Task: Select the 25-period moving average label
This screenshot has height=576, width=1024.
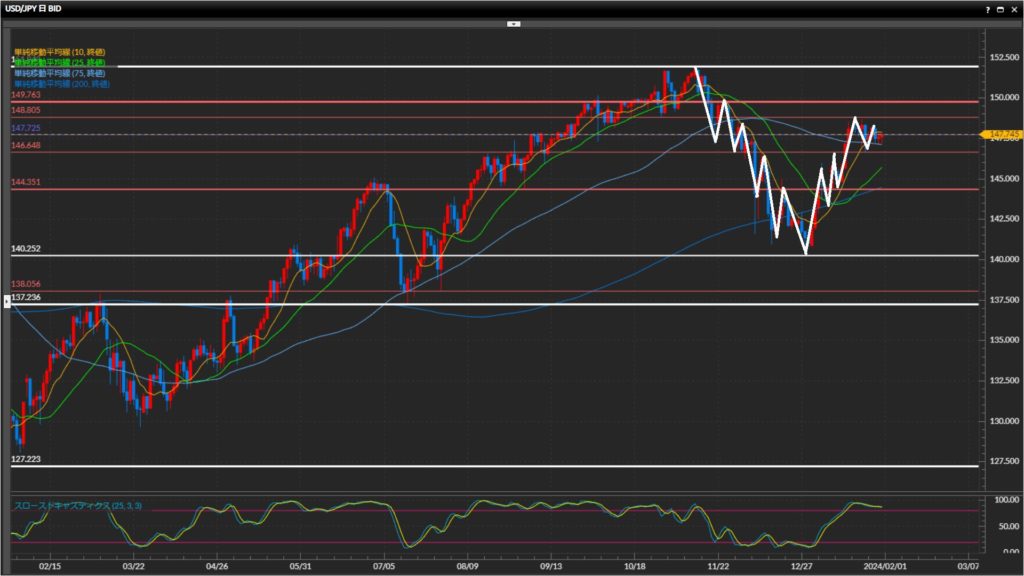Action: pos(60,62)
